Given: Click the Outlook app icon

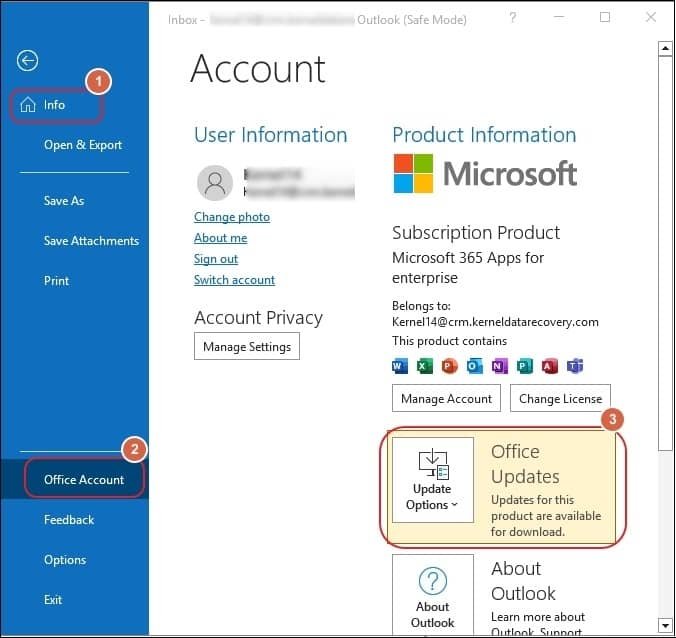Looking at the screenshot, I should pos(475,366).
